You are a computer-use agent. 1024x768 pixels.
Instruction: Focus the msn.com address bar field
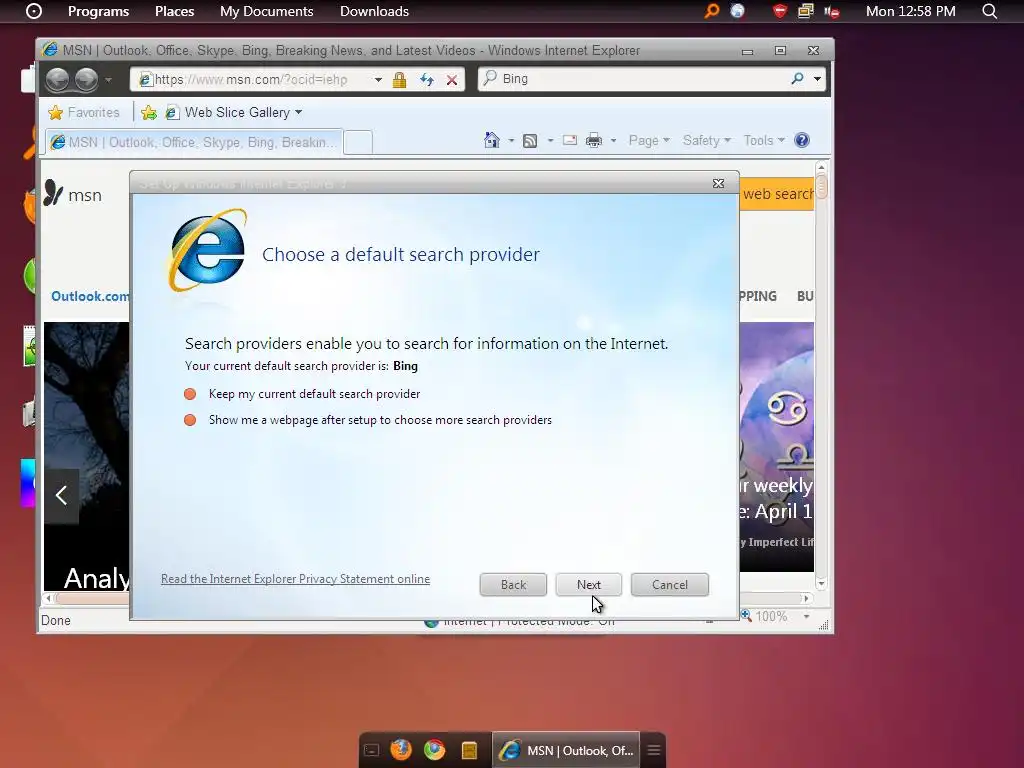pos(256,79)
